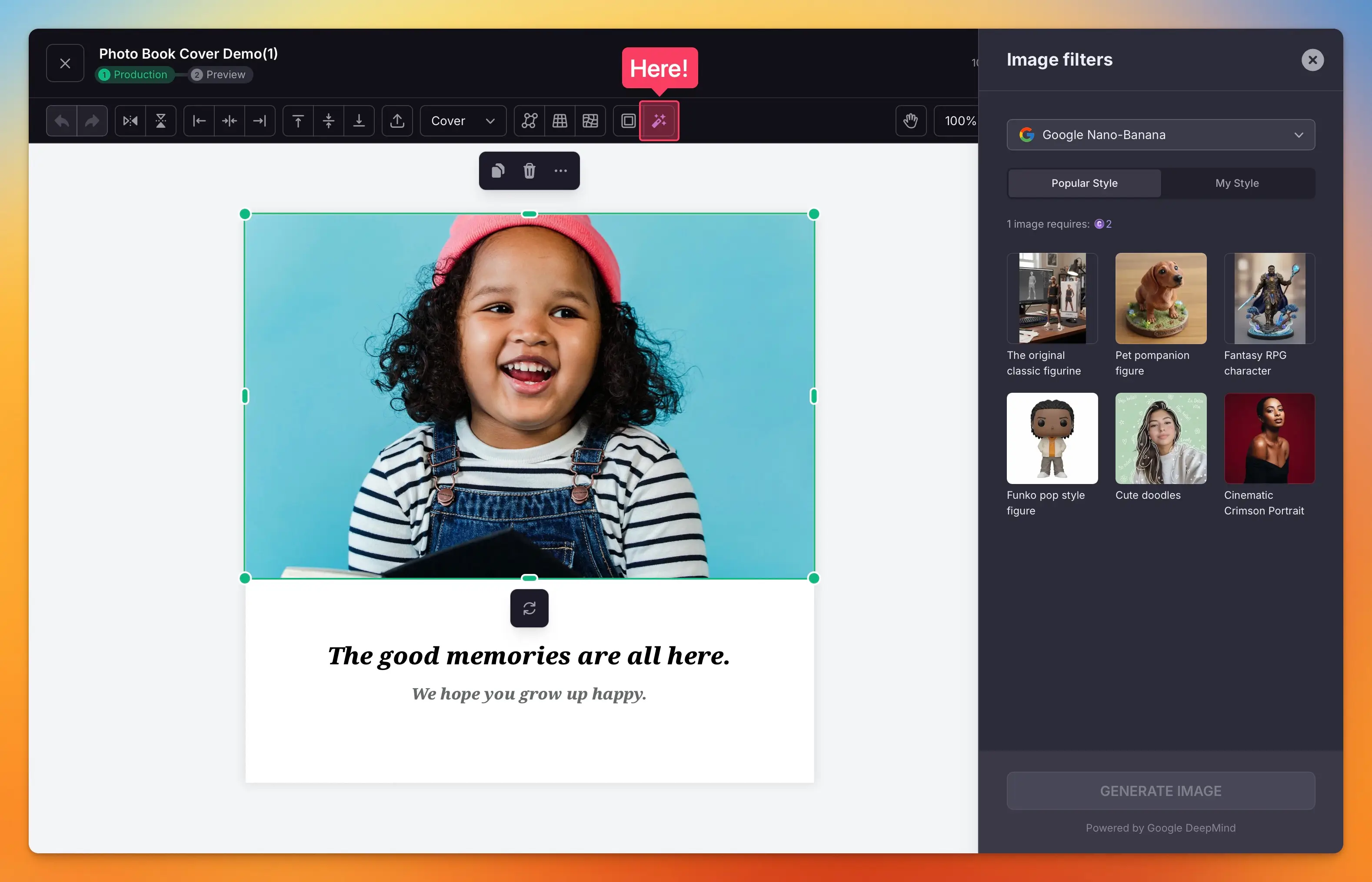Open the Cover fit mode dropdown
The height and width of the screenshot is (882, 1372).
point(463,121)
